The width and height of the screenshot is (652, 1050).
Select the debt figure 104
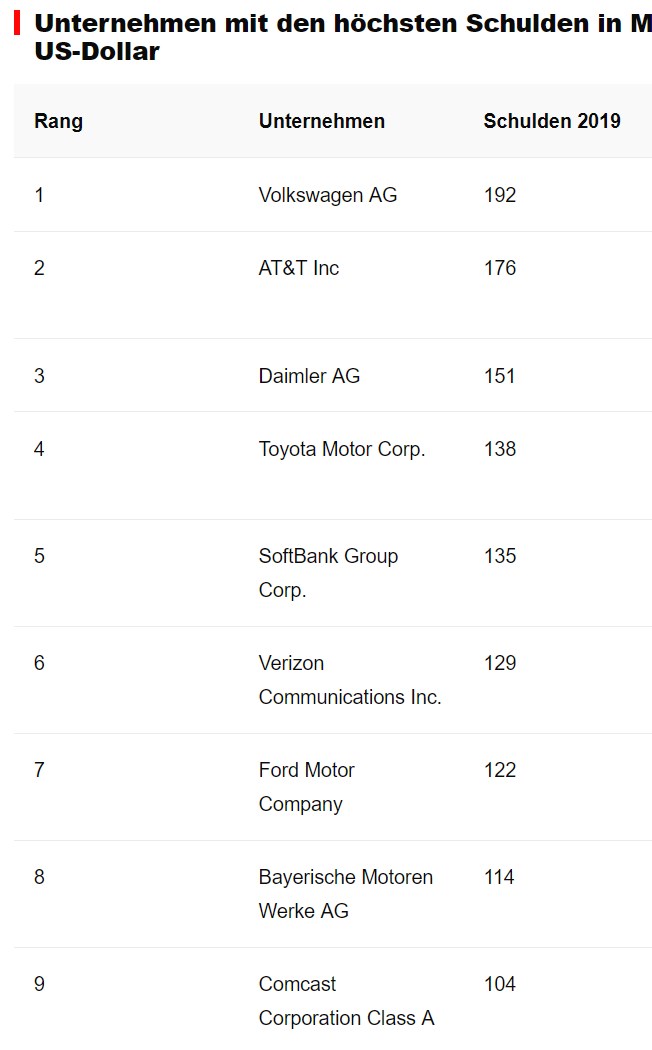pyautogui.click(x=499, y=984)
